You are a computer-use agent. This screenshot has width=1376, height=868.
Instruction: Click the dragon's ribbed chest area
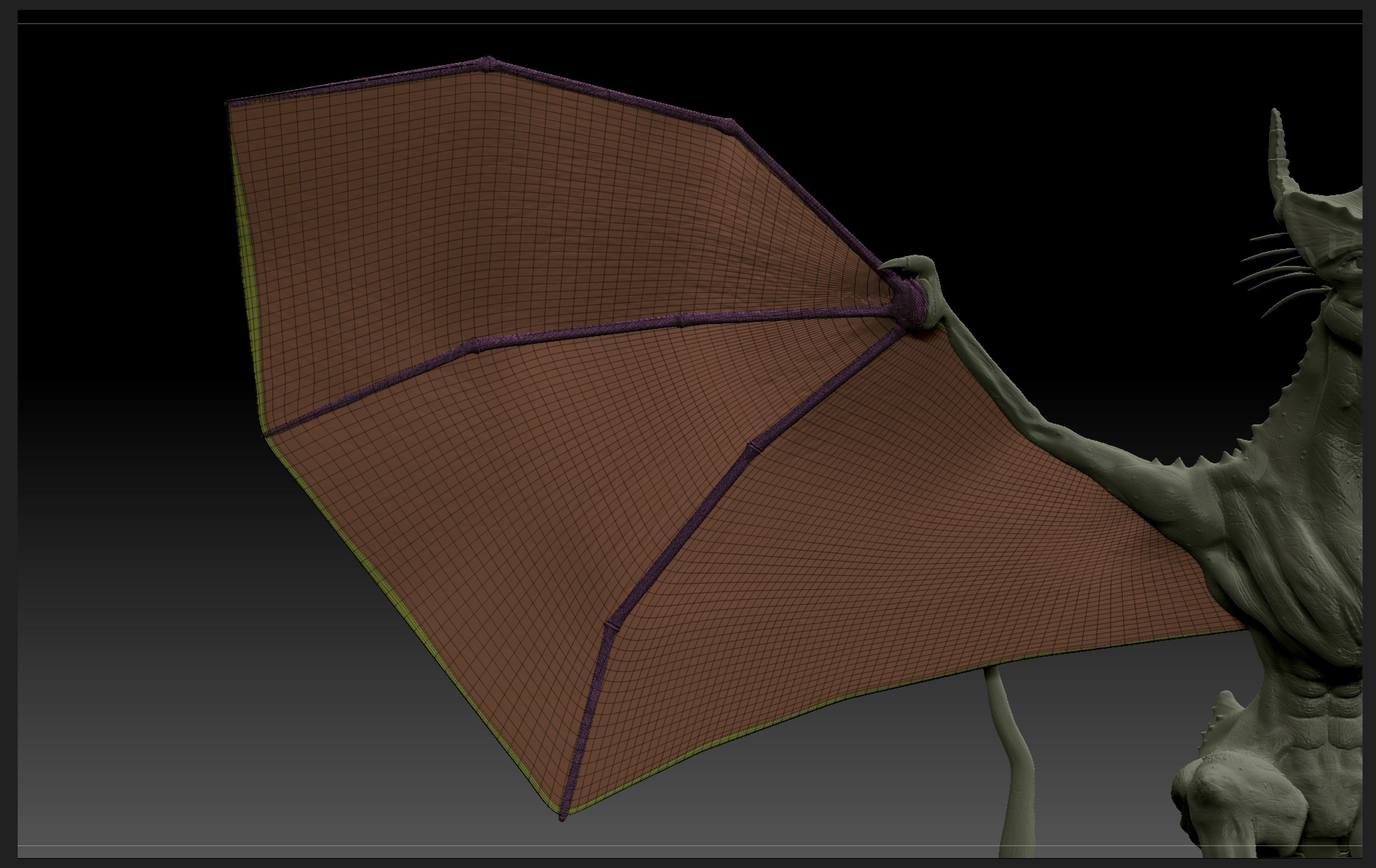click(x=1308, y=577)
